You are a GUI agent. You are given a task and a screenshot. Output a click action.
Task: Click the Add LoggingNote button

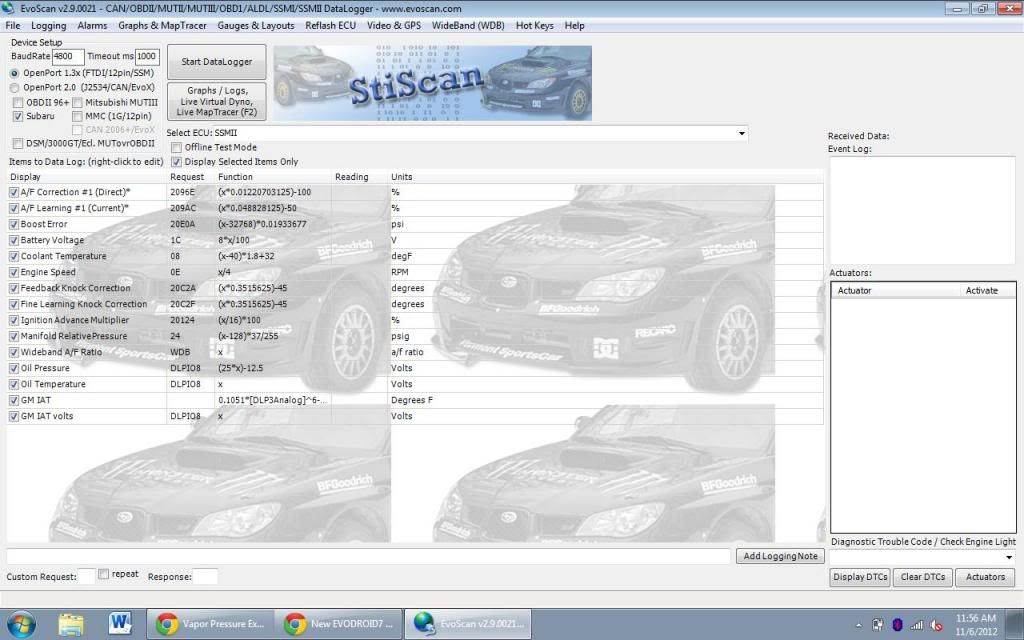tap(780, 556)
